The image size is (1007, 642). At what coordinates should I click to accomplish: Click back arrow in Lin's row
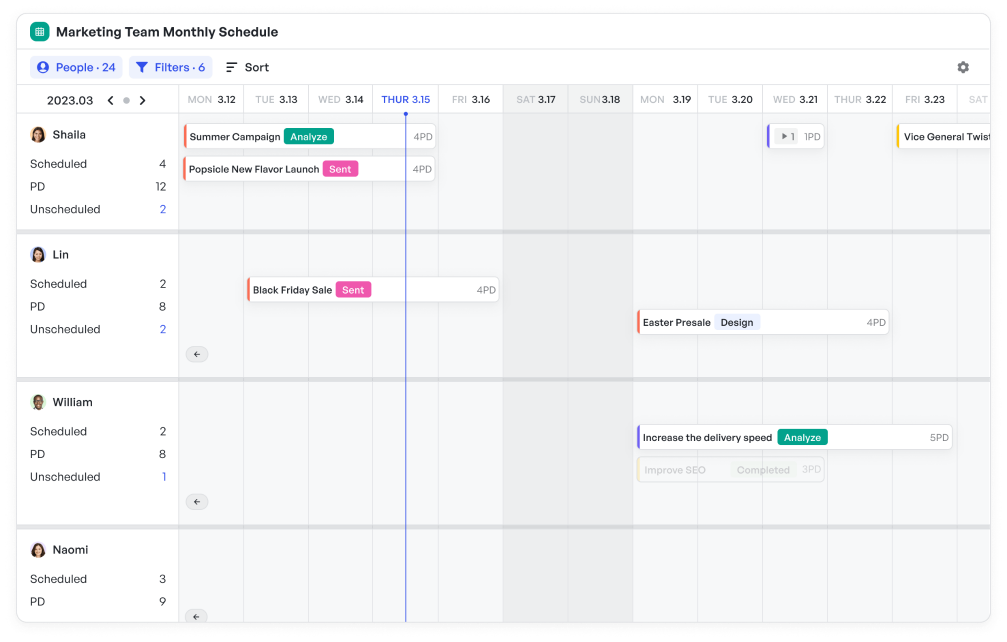click(x=197, y=354)
